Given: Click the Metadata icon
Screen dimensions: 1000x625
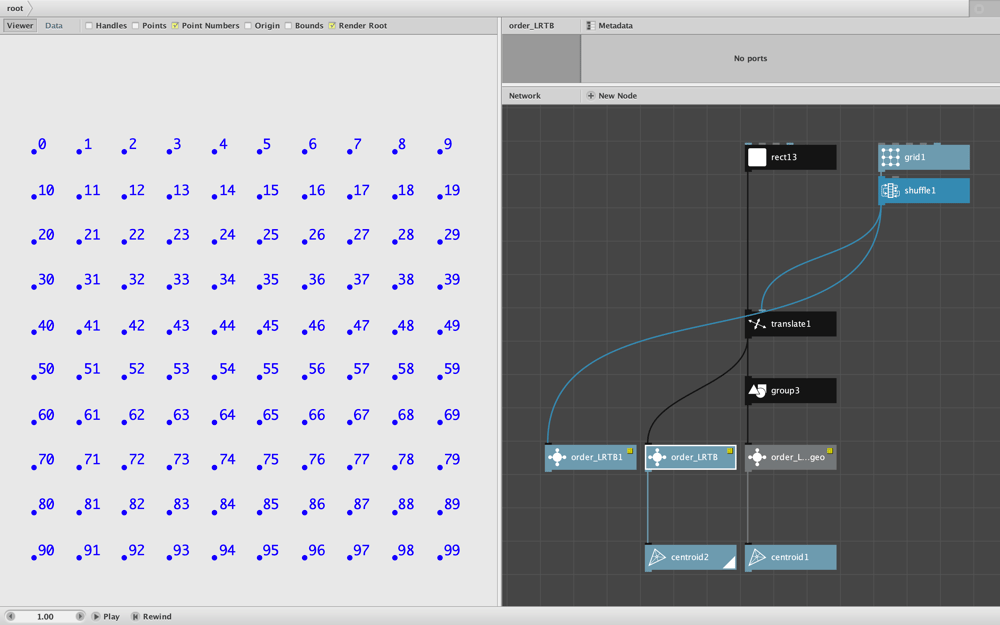Looking at the screenshot, I should point(591,26).
